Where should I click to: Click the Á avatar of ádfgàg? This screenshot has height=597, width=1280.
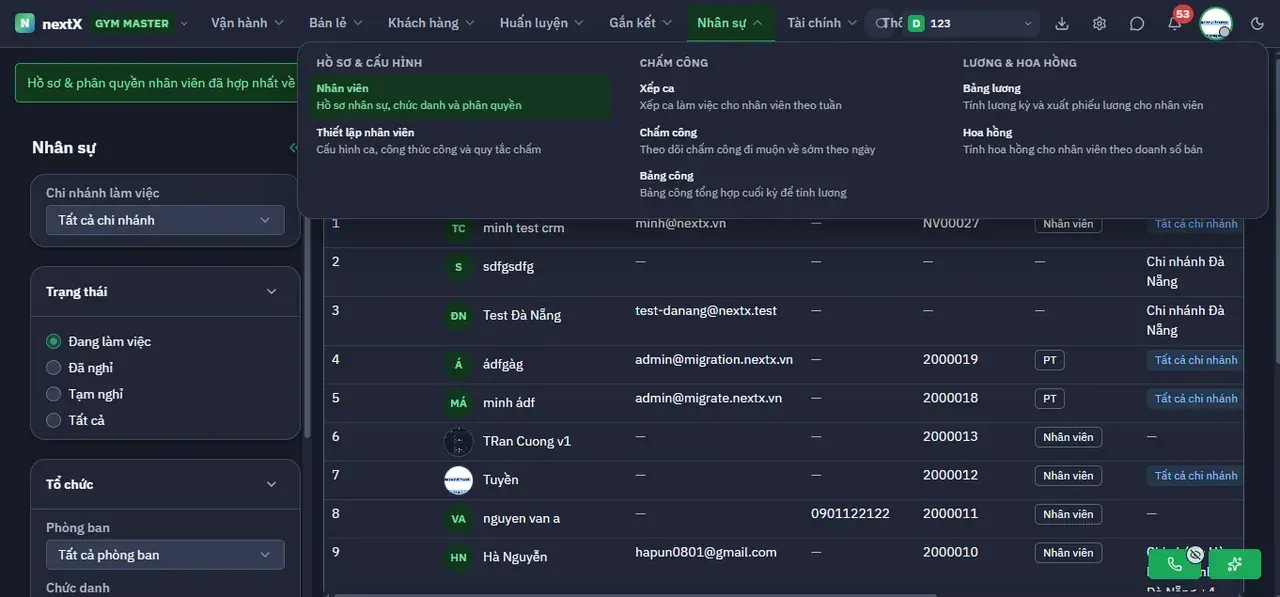(458, 364)
